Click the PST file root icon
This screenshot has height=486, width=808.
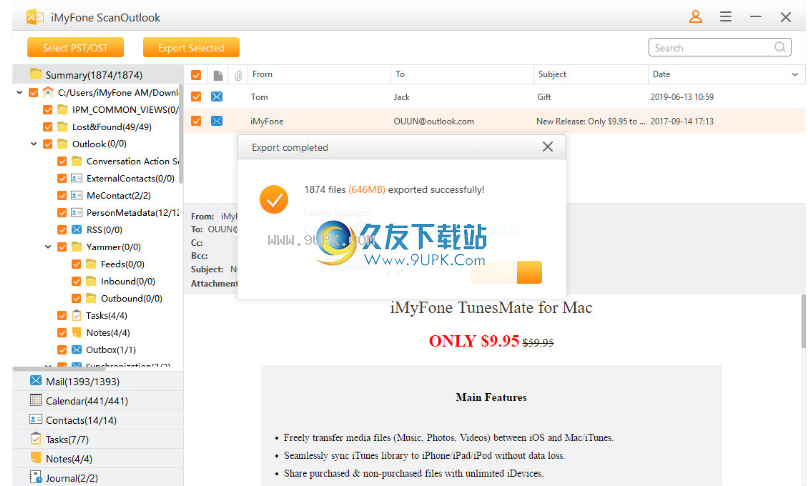tap(48, 92)
